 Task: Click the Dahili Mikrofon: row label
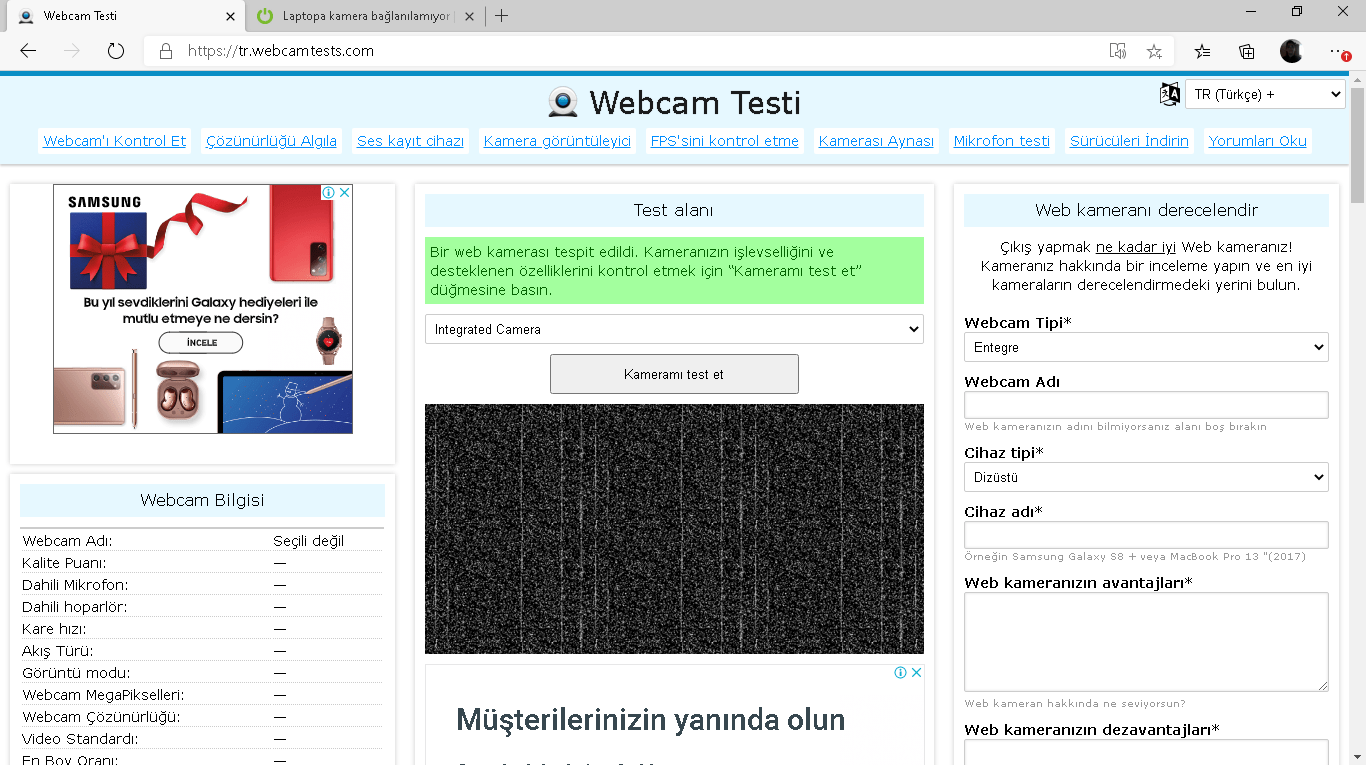tap(75, 585)
